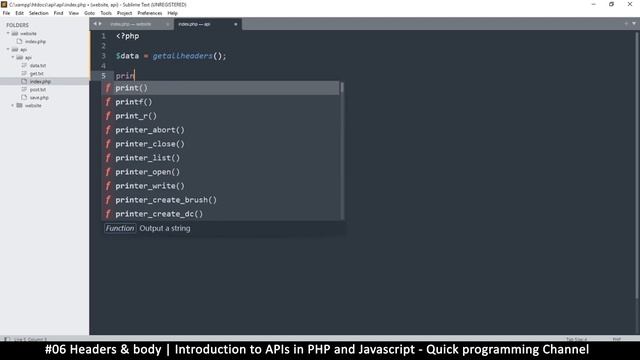Switch to the index.php — website tab
The width and height of the screenshot is (640, 360).
pos(131,24)
